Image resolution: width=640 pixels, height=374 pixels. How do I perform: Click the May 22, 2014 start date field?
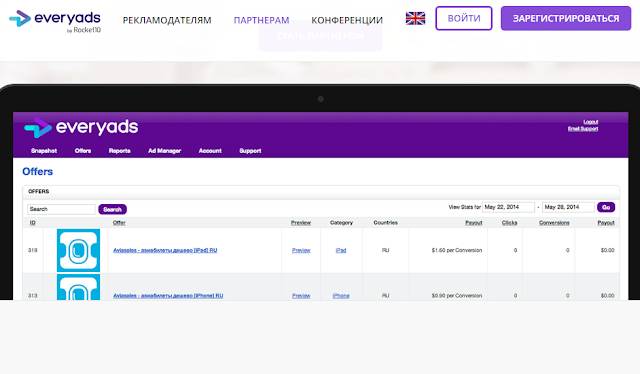click(508, 207)
